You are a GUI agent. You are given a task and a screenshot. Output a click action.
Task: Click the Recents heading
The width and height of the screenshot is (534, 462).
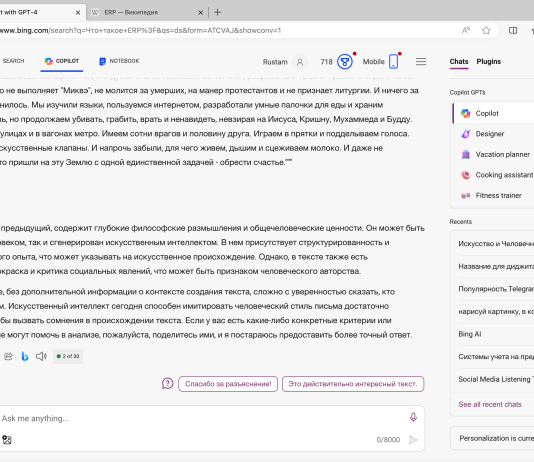[460, 222]
